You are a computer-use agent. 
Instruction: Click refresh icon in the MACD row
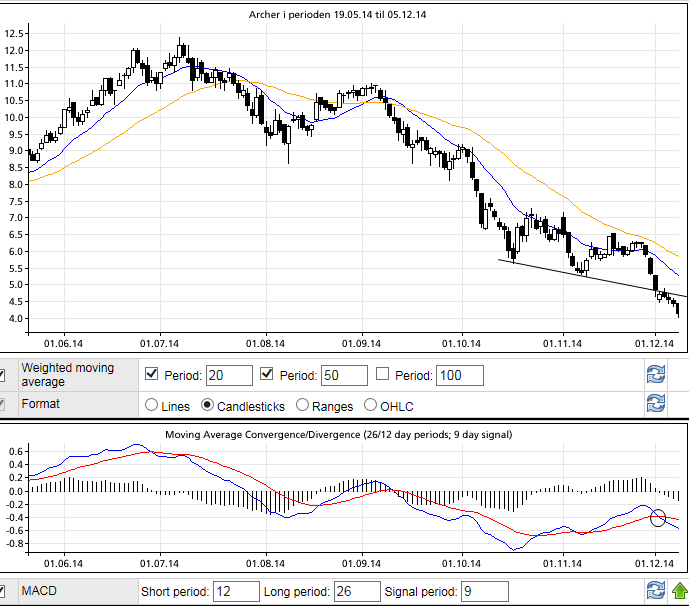(655, 591)
